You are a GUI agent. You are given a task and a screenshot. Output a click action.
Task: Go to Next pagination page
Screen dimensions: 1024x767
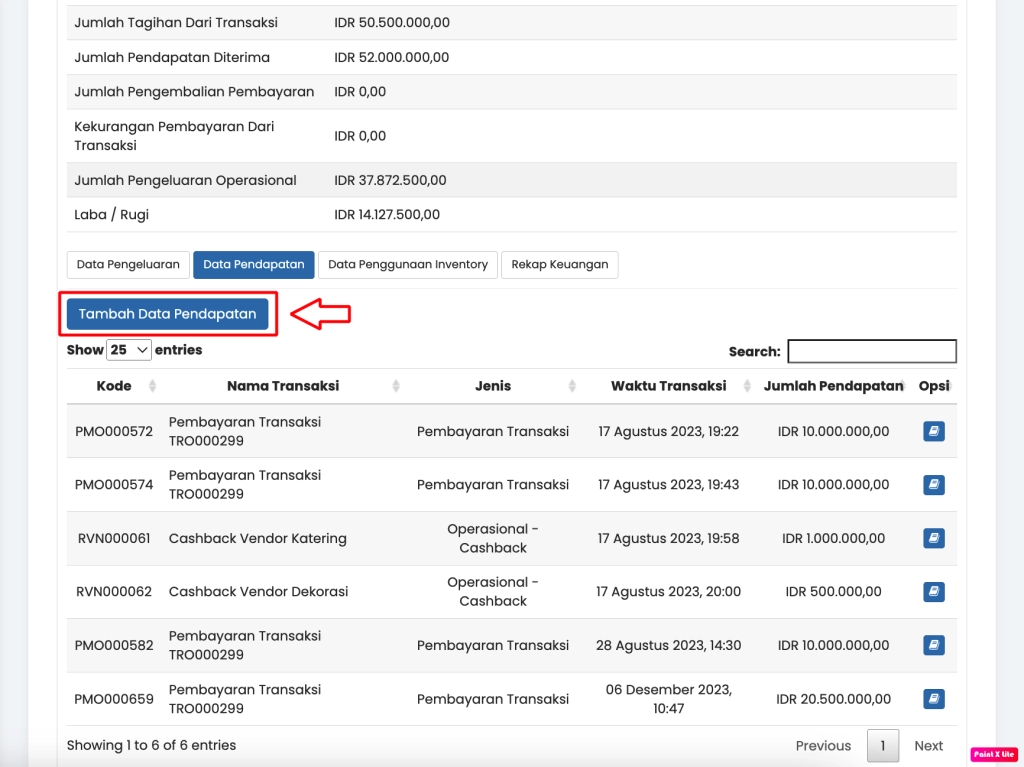[928, 746]
